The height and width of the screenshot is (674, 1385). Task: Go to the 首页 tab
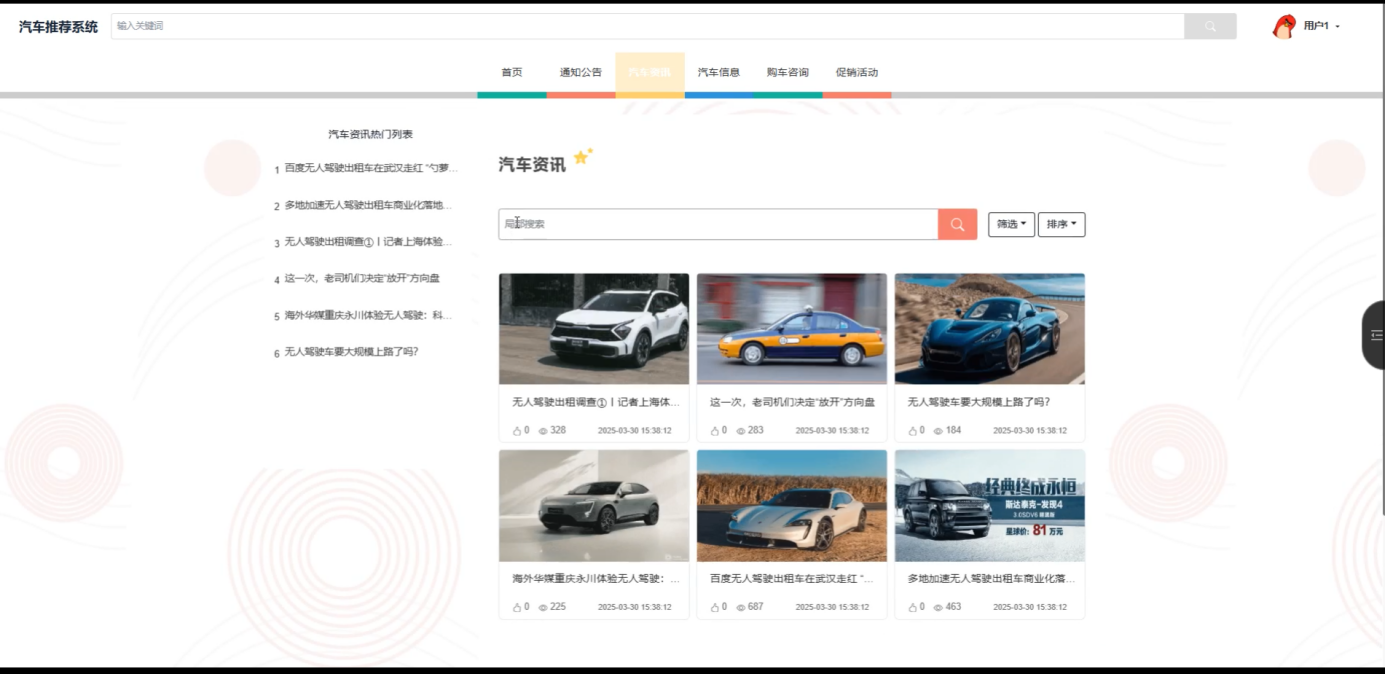coord(512,72)
